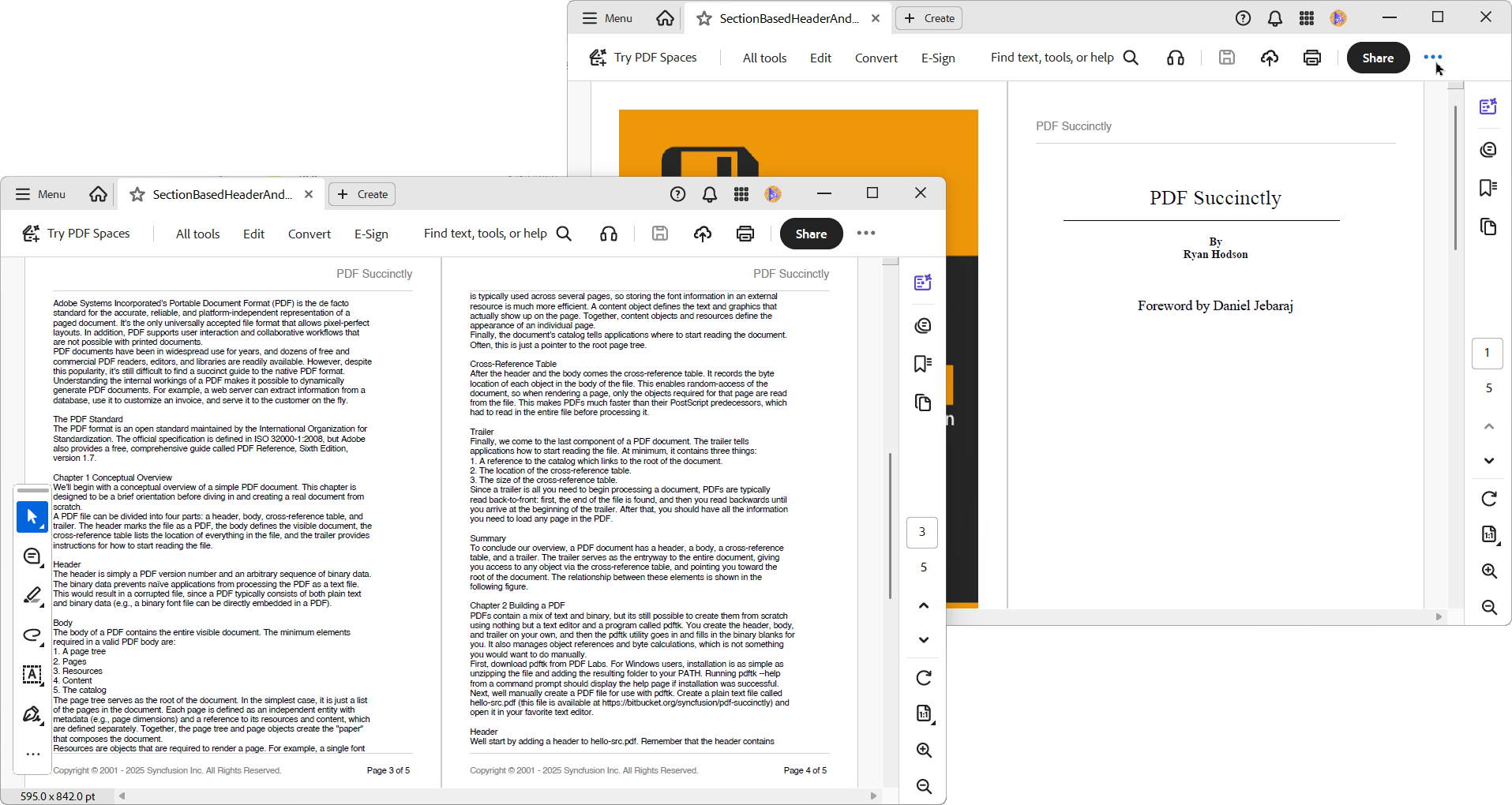Click the add text box tool
The height and width of the screenshot is (805, 1512).
32,675
